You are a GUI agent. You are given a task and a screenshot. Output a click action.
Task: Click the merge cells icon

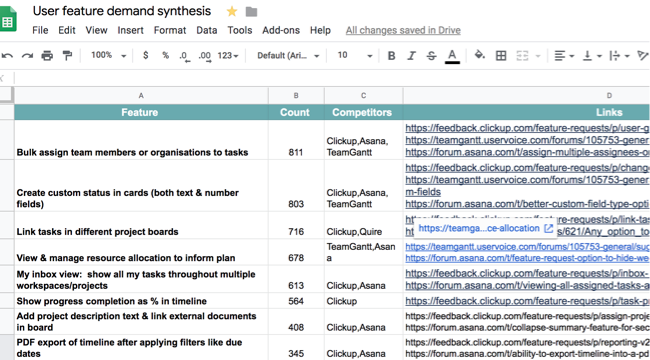[523, 56]
